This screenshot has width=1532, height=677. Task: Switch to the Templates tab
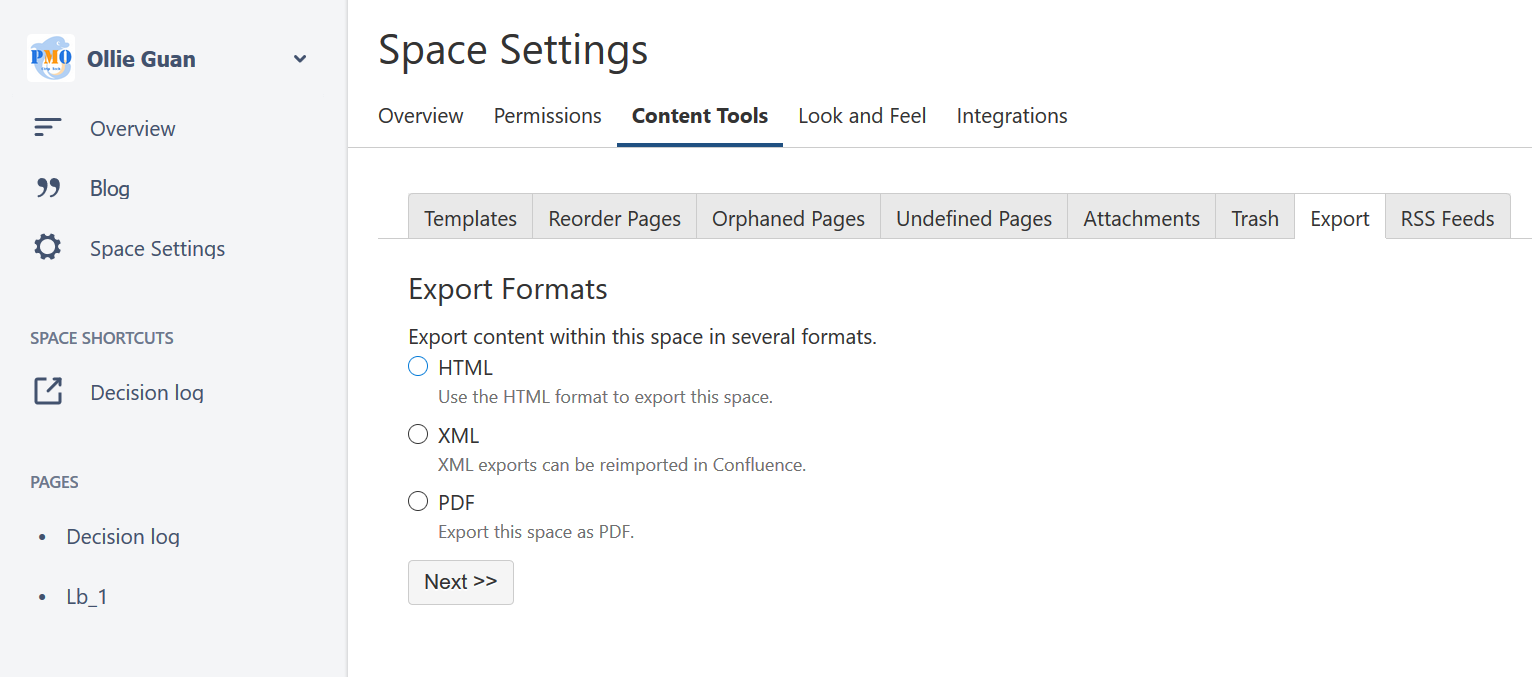470,217
